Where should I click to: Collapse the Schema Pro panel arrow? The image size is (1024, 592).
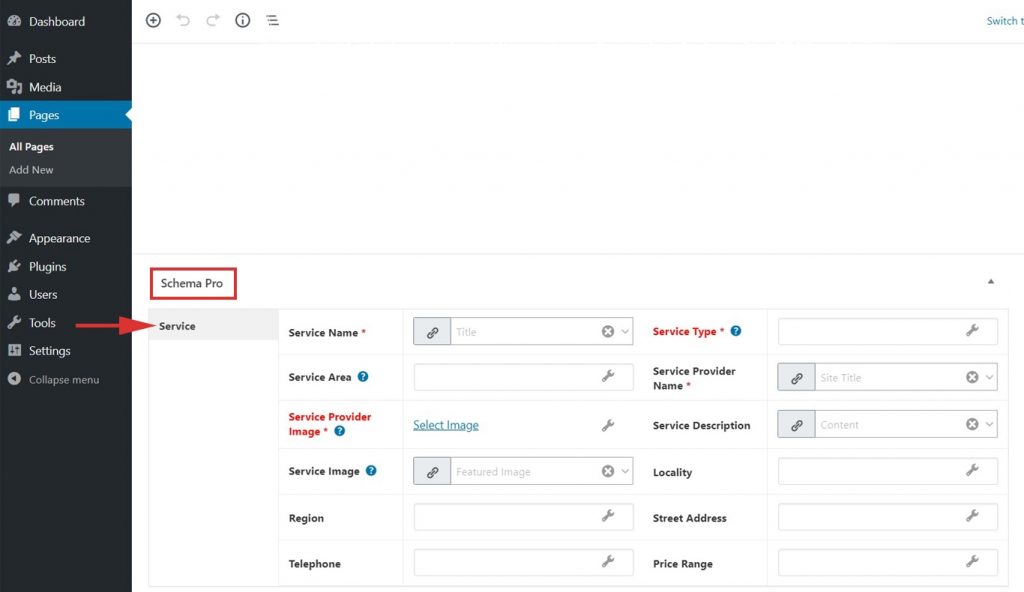[x=991, y=282]
